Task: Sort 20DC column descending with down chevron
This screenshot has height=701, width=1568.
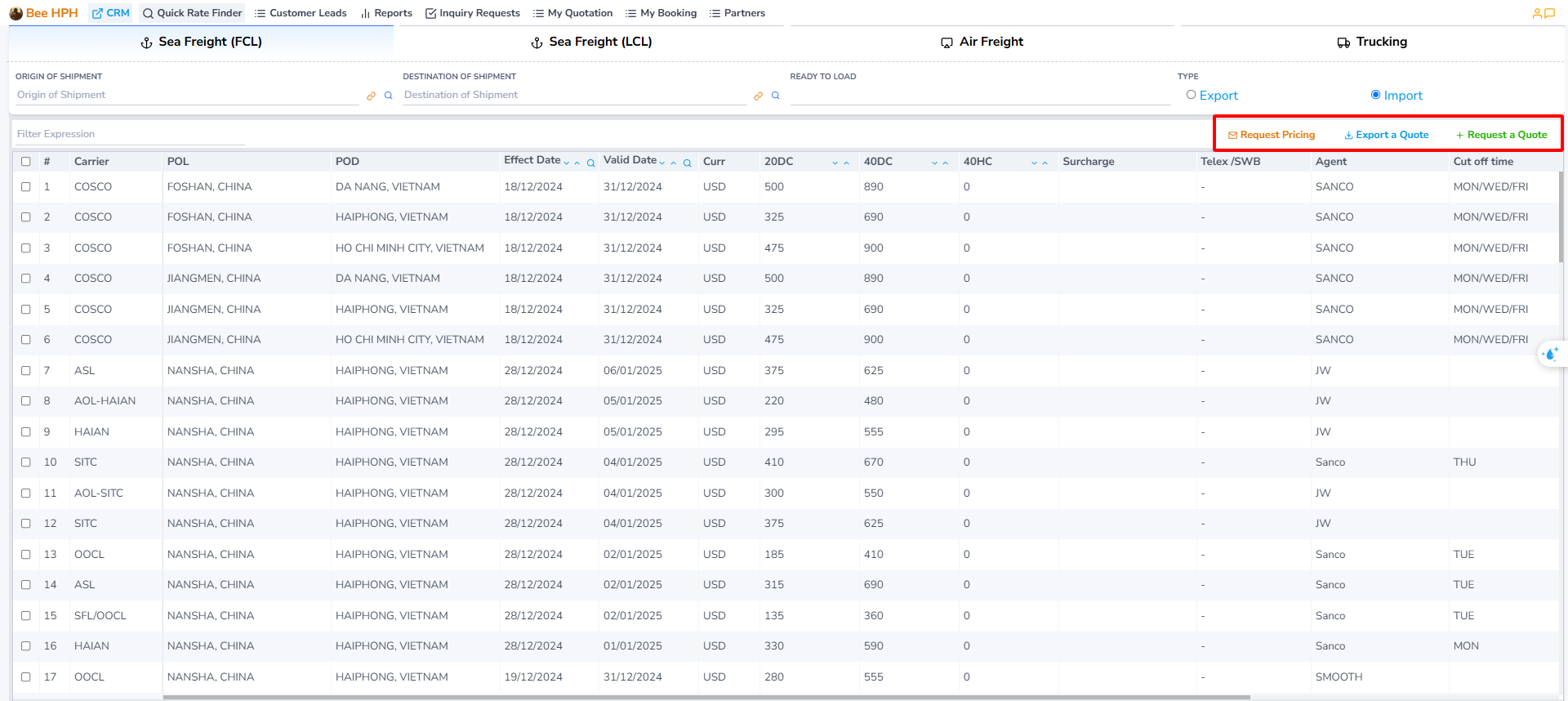Action: click(x=835, y=163)
